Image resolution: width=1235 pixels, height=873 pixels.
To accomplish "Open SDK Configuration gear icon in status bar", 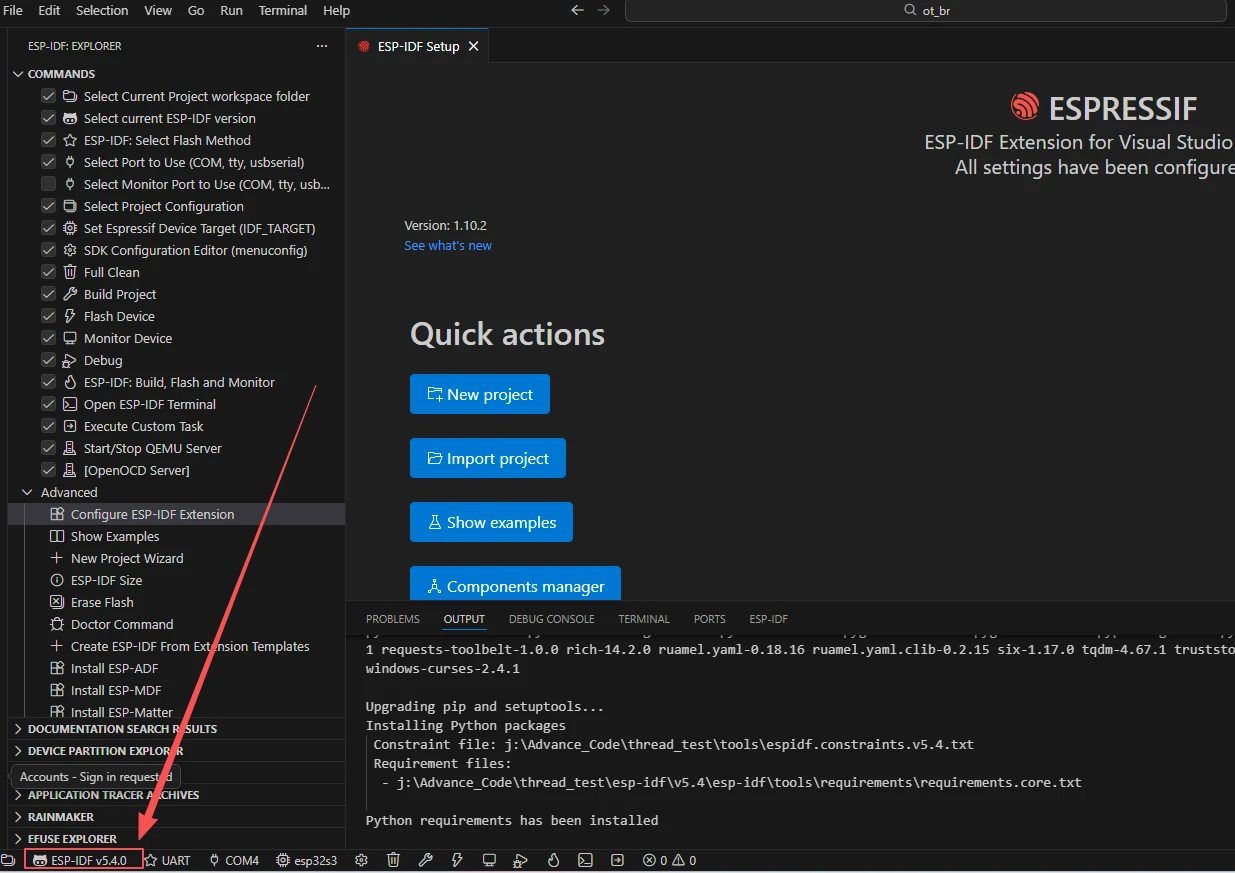I will [x=362, y=860].
